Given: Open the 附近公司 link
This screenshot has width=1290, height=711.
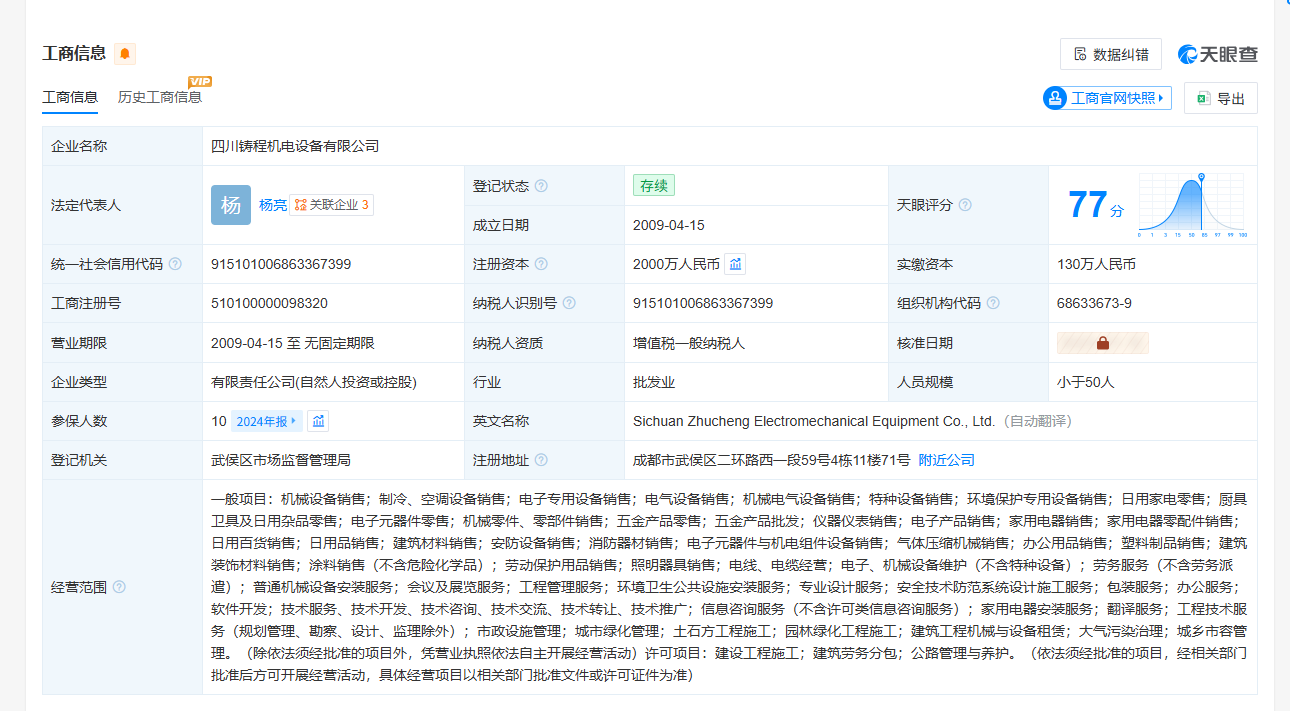Looking at the screenshot, I should pyautogui.click(x=946, y=460).
